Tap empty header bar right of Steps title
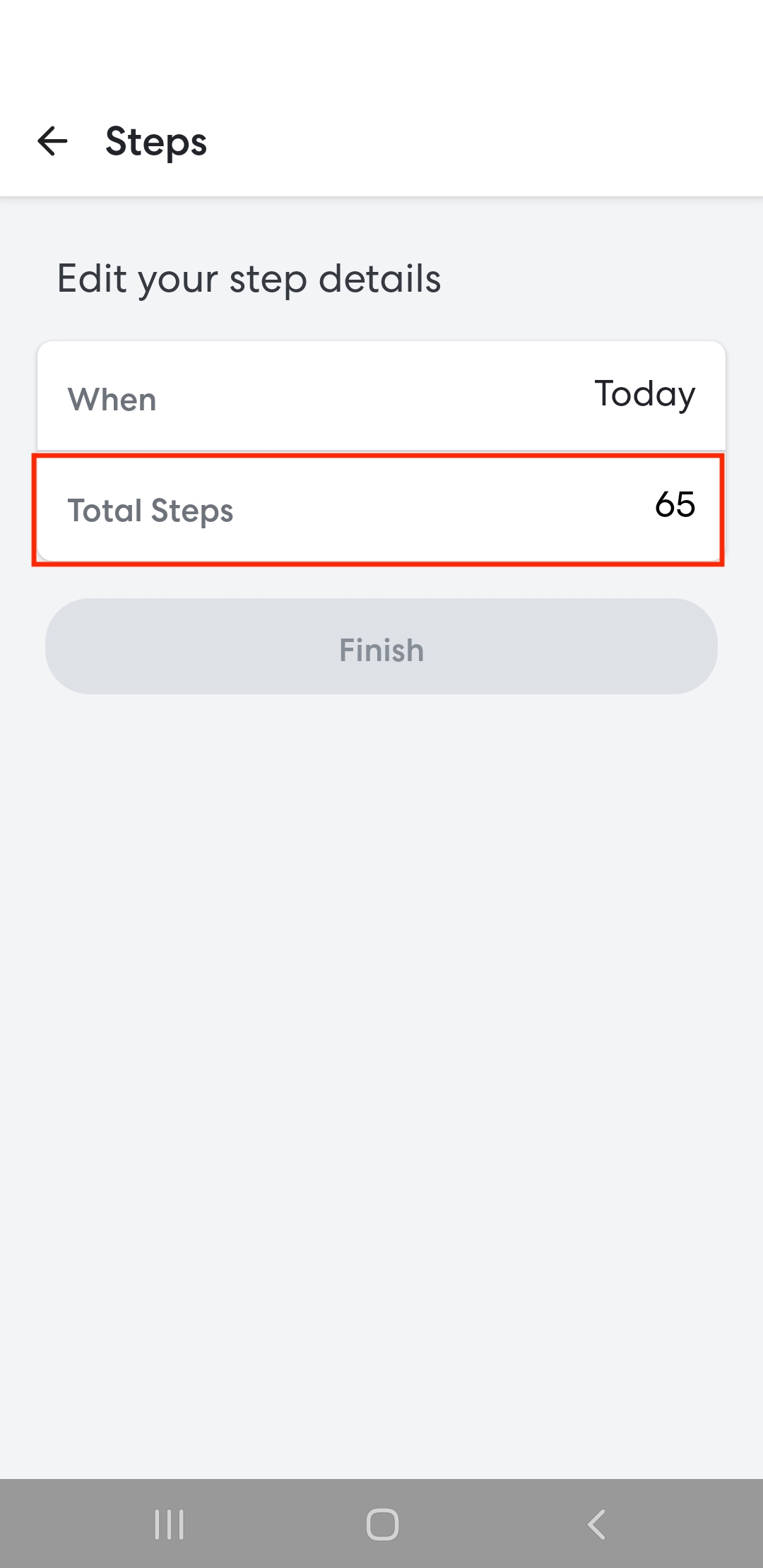Viewport: 763px width, 1568px height. tap(495, 141)
